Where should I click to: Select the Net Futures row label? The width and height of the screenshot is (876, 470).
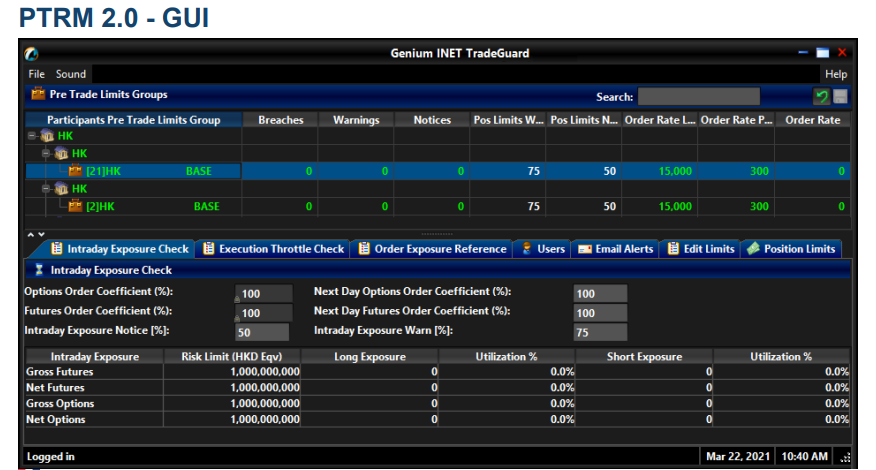(x=55, y=387)
